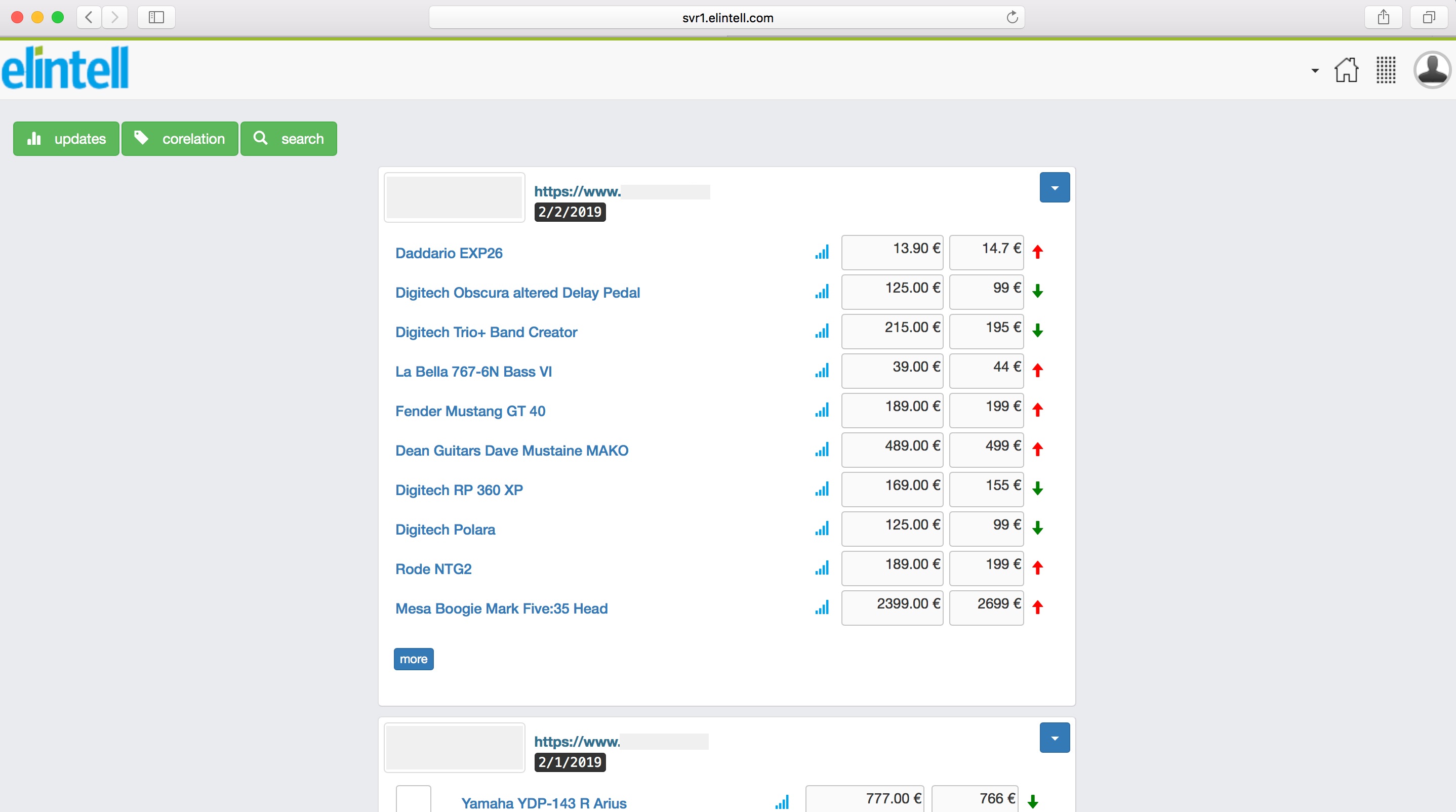Open the chart icon for Daddario EXP26
Viewport: 1456px width, 812px height.
tap(822, 252)
